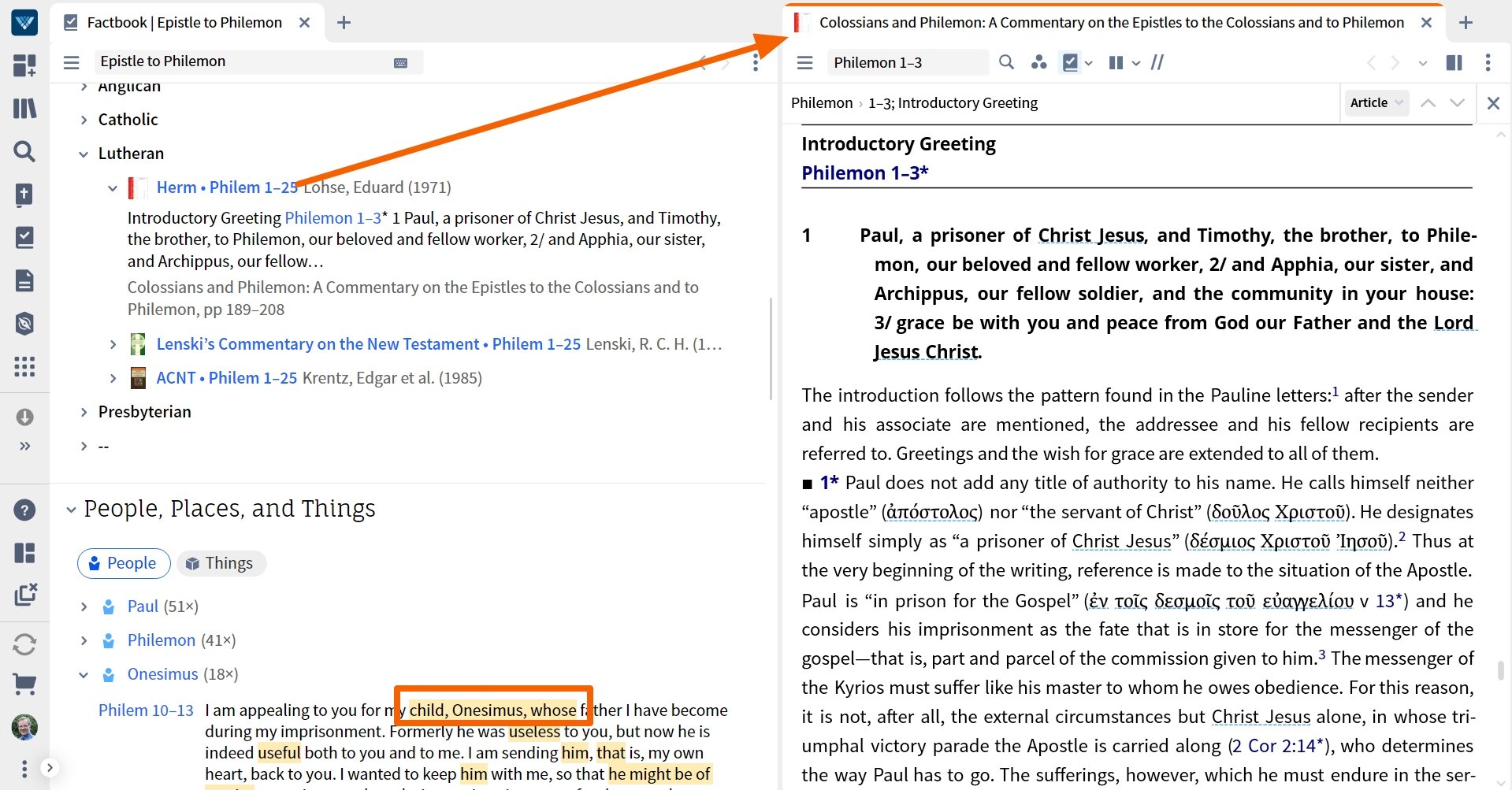This screenshot has height=790, width=1512.
Task: Click the keyboard icon in Factbook field
Action: coord(400,63)
